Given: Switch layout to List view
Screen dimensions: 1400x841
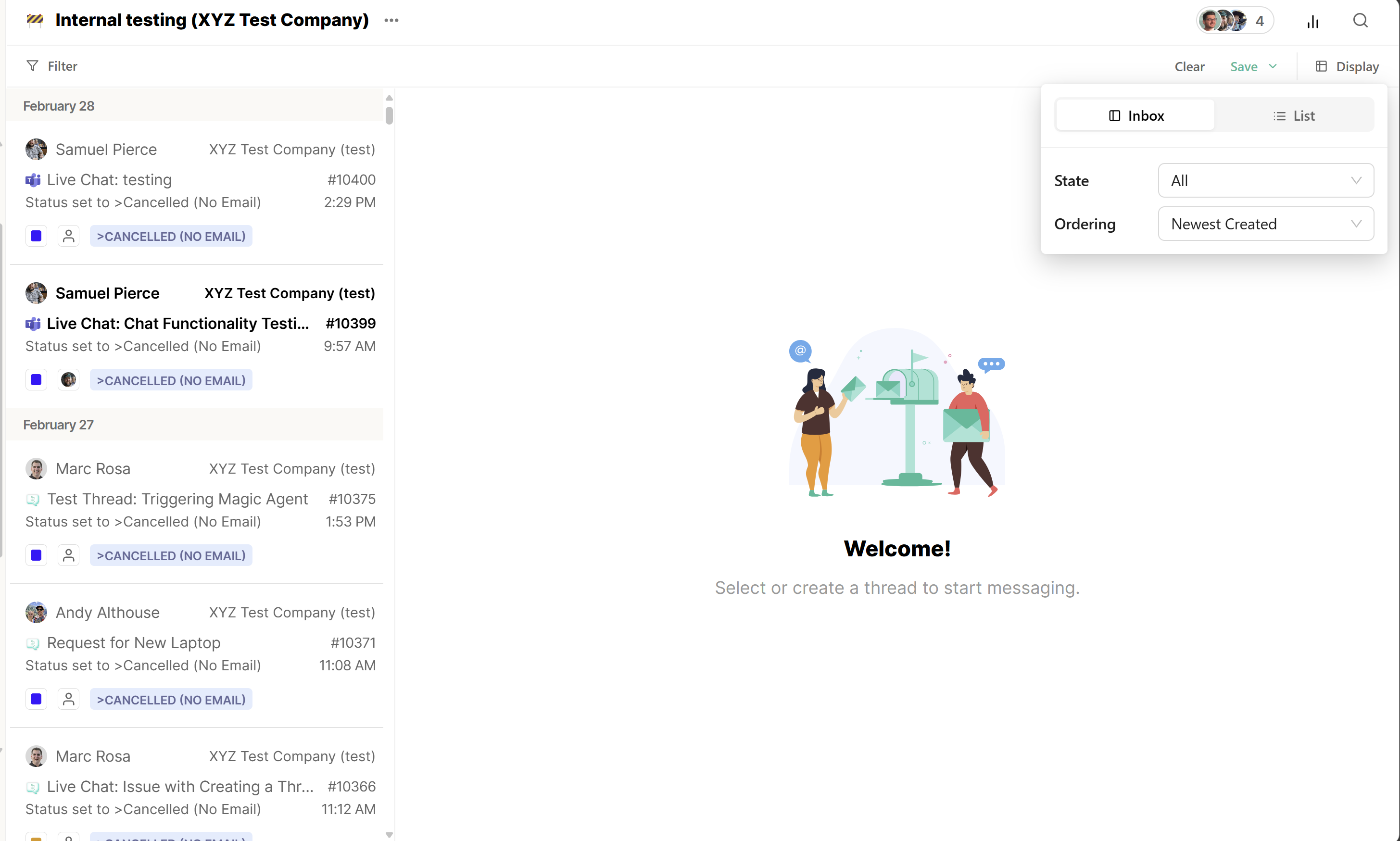Looking at the screenshot, I should 1294,115.
